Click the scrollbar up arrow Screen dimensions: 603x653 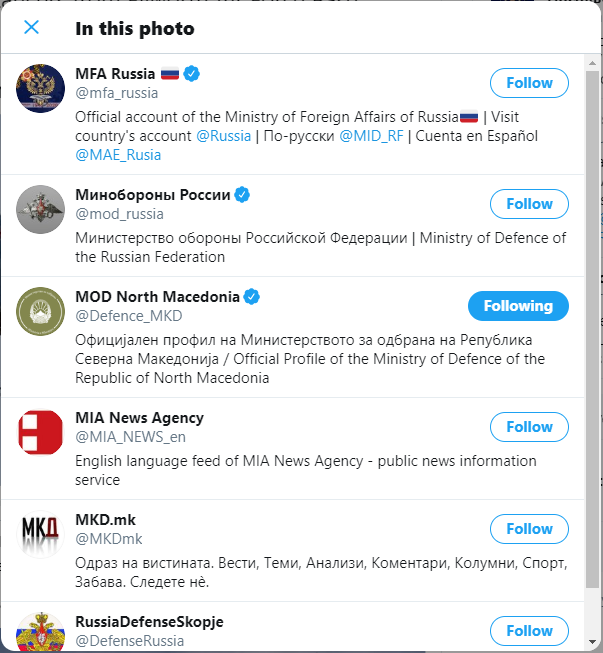tap(592, 63)
